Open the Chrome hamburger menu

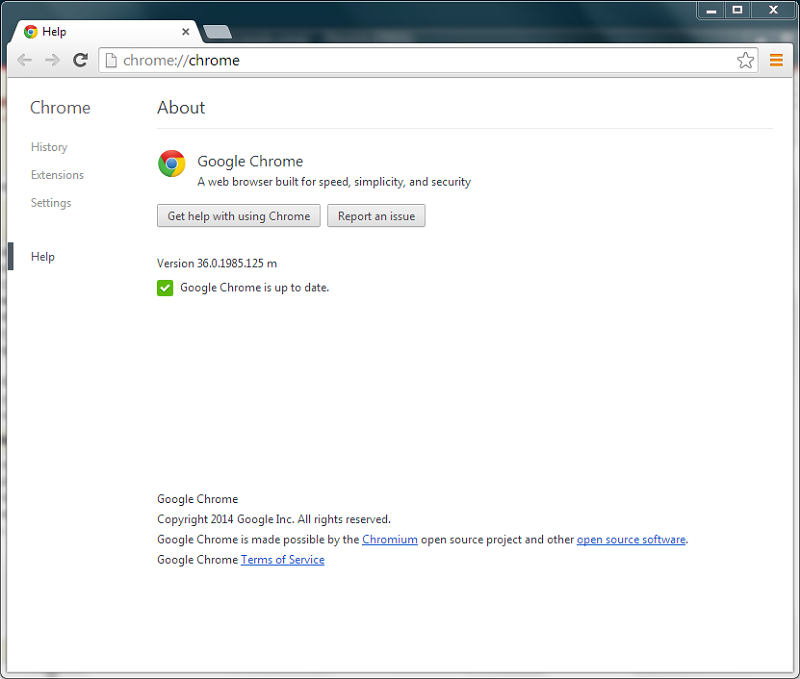[776, 60]
